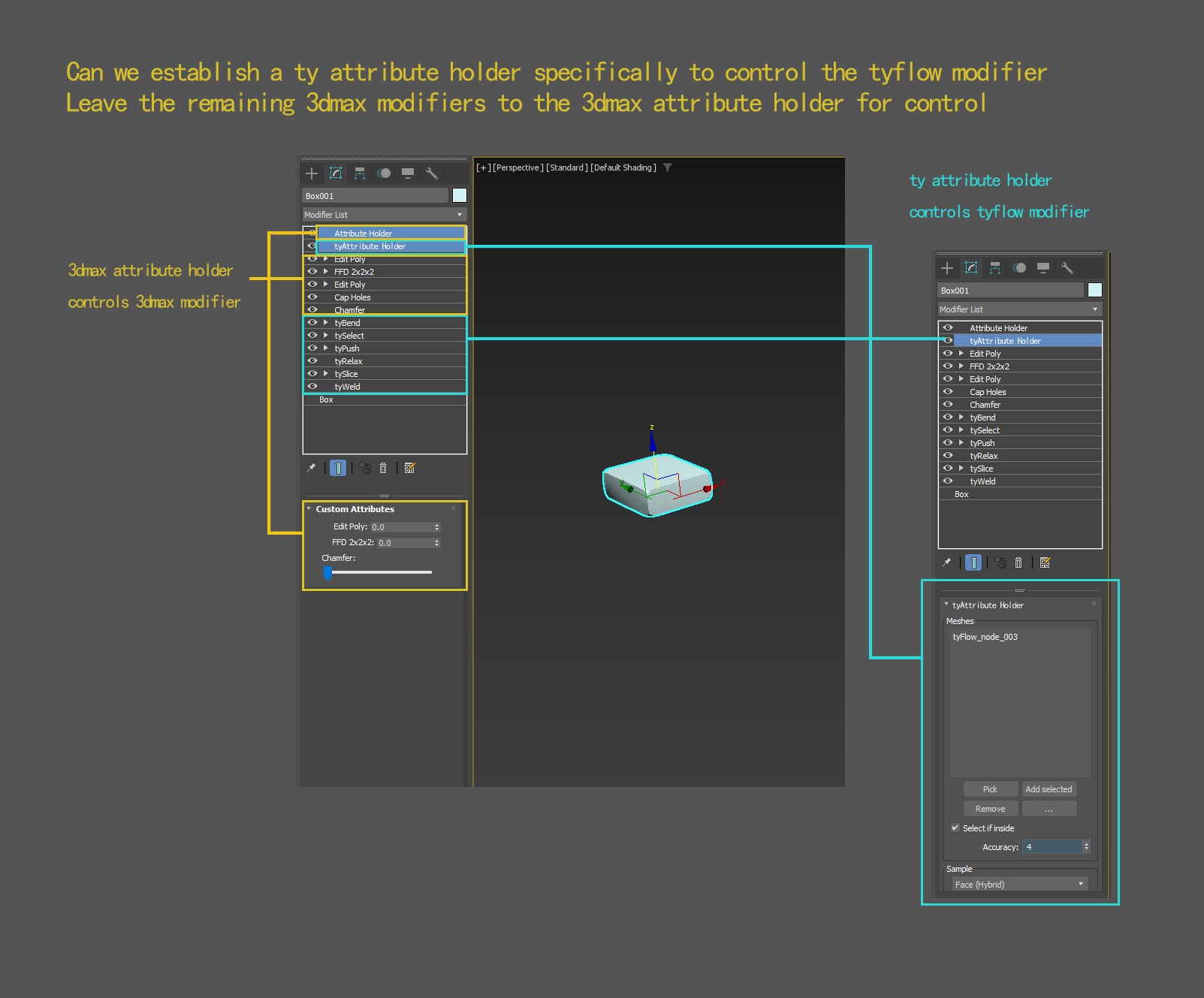
Task: Click the Chamfer slider handle
Action: tap(327, 572)
